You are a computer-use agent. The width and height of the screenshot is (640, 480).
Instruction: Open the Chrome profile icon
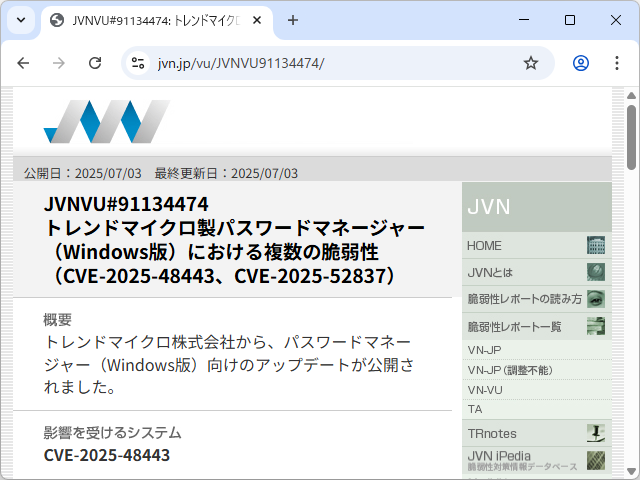pyautogui.click(x=581, y=63)
